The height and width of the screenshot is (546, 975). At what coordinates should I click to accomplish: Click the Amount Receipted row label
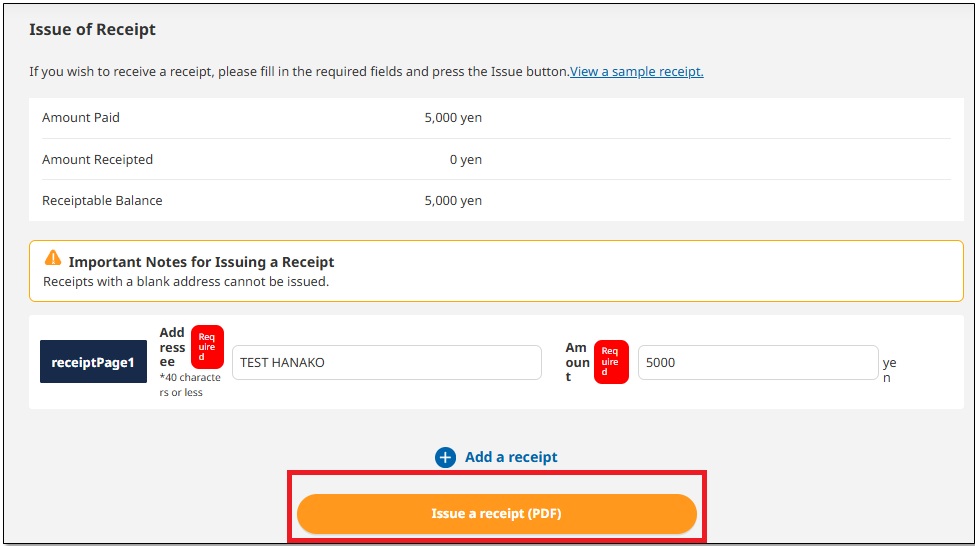97,160
